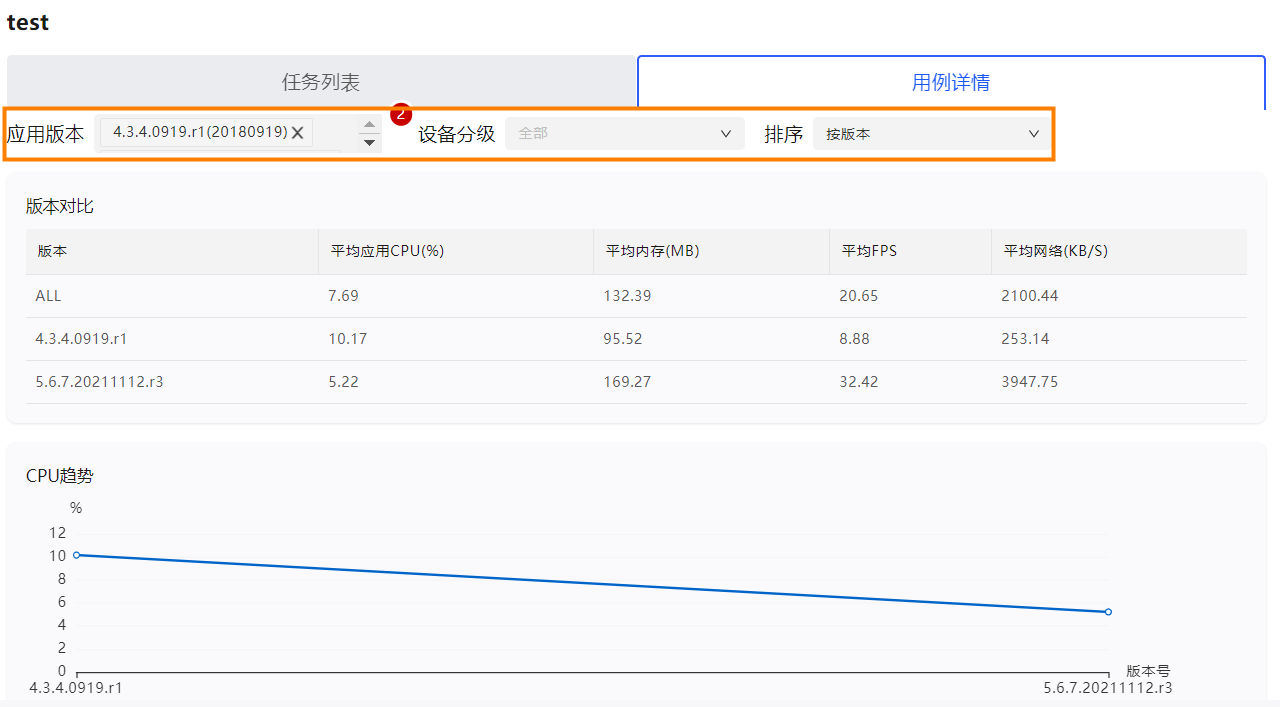
Task: Switch to the 任务列表 tab
Action: 321,82
